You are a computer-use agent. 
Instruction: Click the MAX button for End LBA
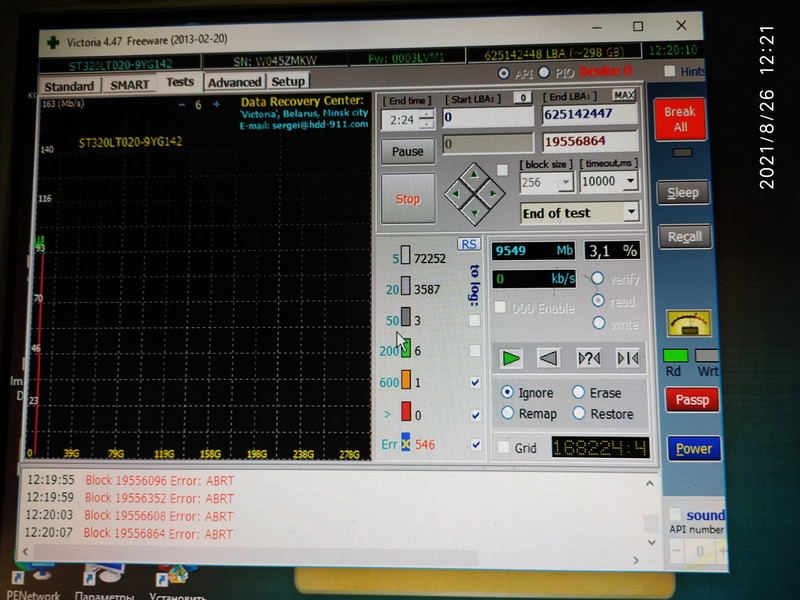point(624,95)
